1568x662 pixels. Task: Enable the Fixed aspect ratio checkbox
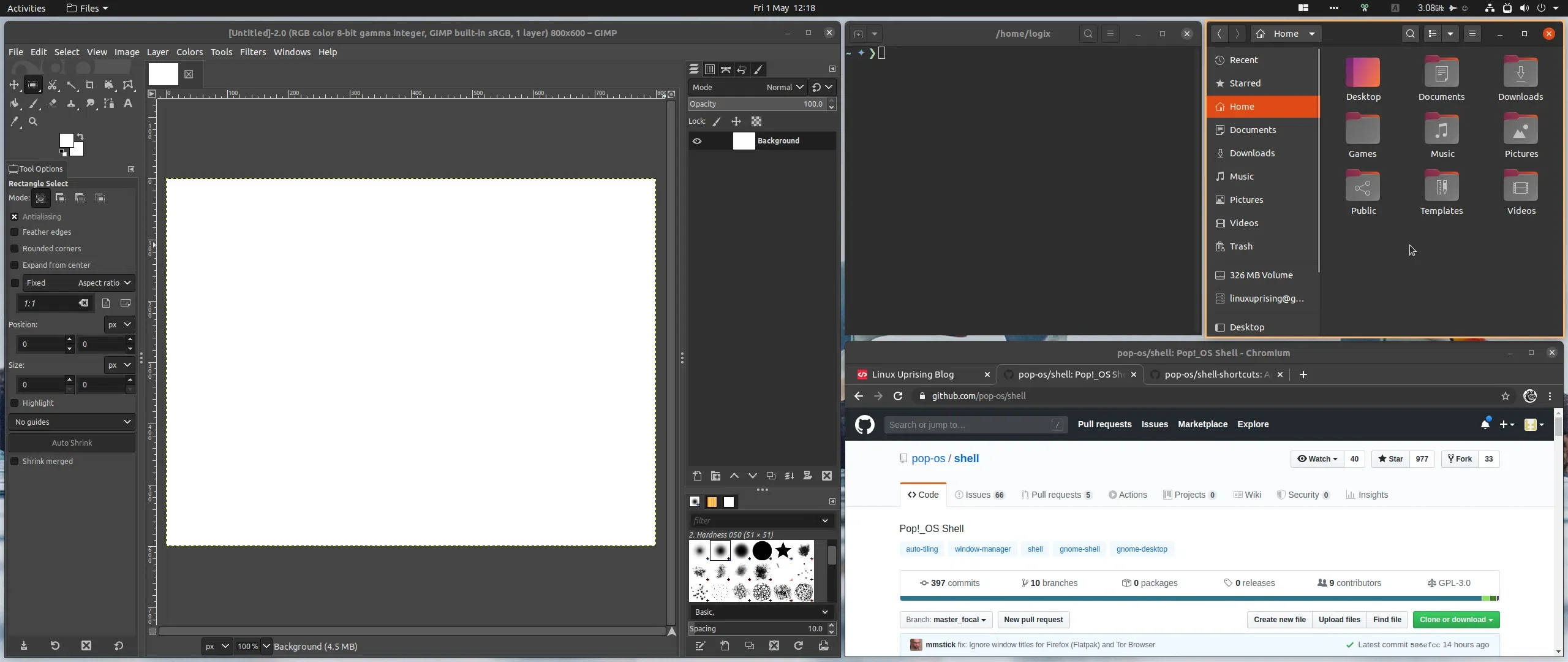(15, 283)
